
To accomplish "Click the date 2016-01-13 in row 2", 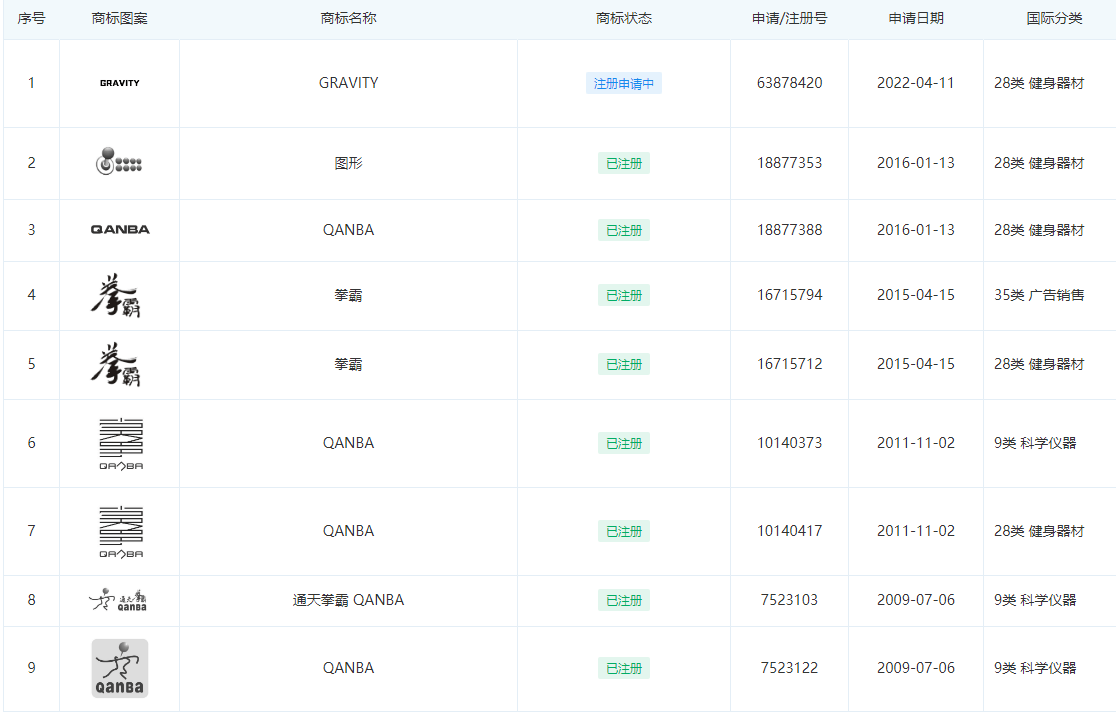I will click(916, 163).
